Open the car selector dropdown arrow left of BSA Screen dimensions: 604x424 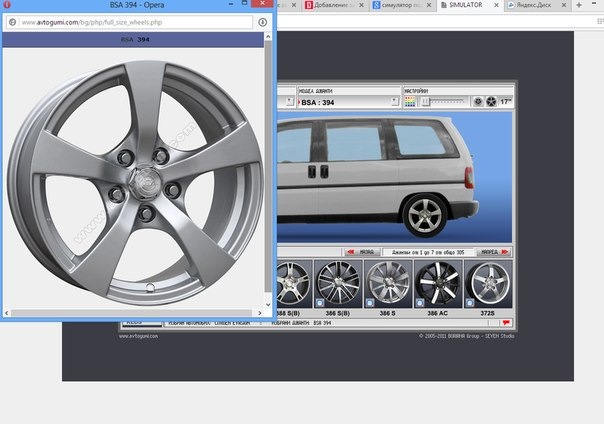(x=290, y=102)
